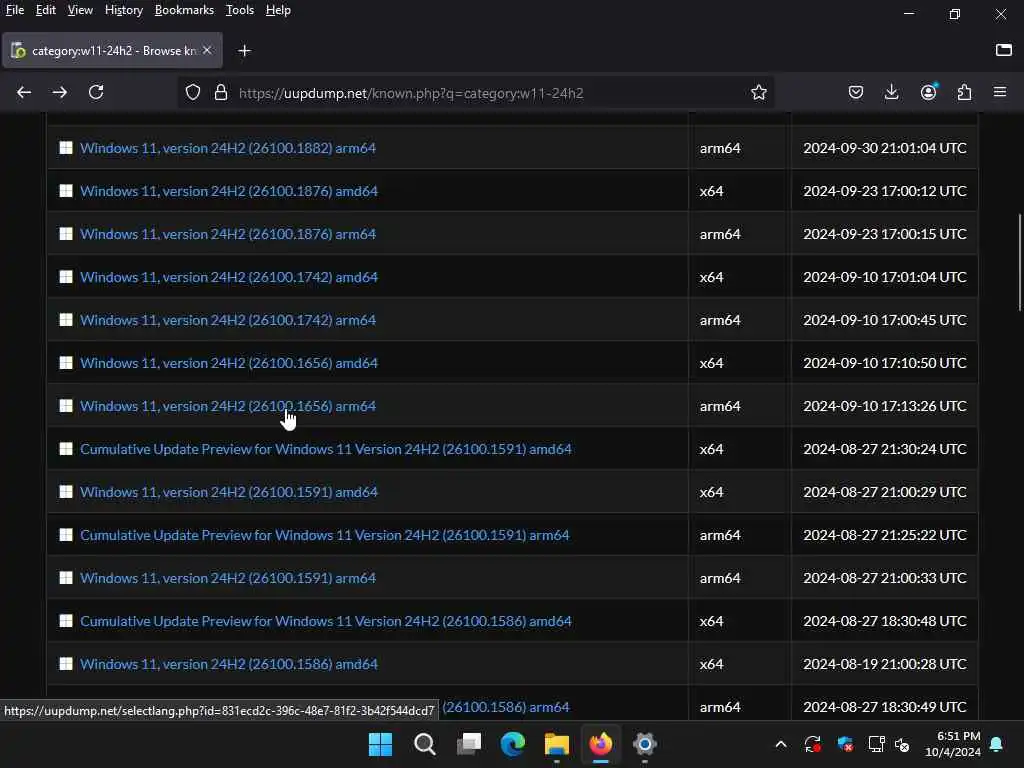This screenshot has height=768, width=1024.
Task: Click Windows logo icon beside 26100.1656 arm64
Action: (66, 406)
